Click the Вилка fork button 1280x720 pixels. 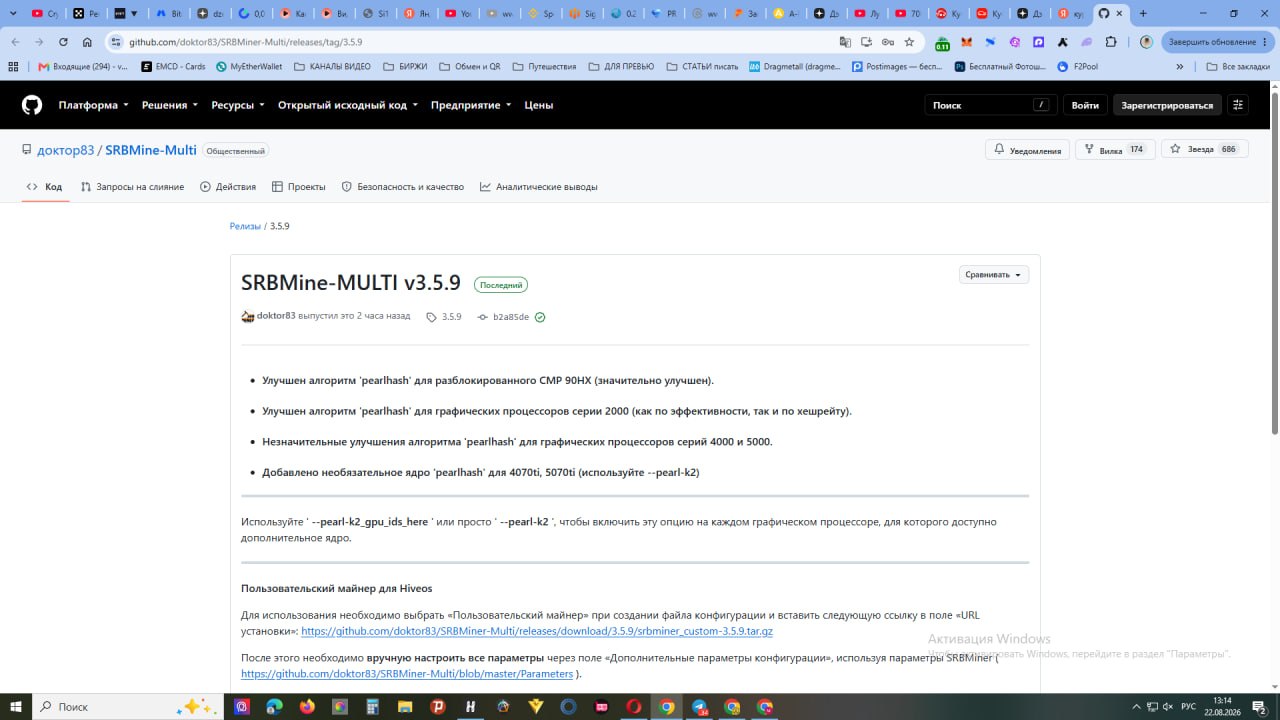(x=1115, y=150)
